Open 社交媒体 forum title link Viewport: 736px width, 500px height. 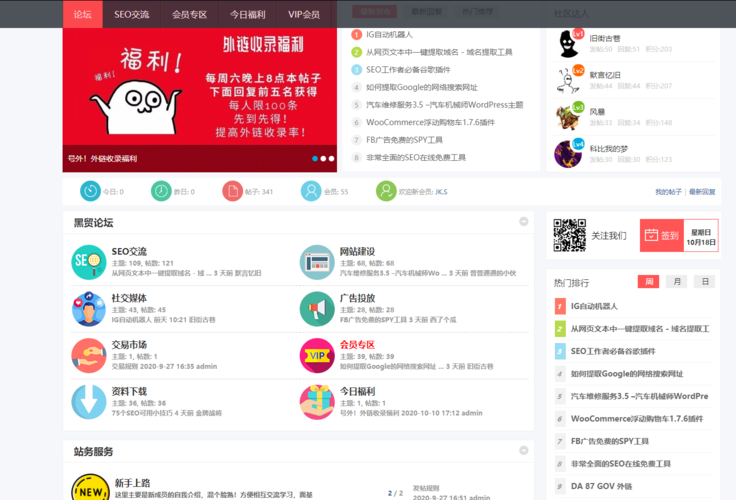point(129,298)
